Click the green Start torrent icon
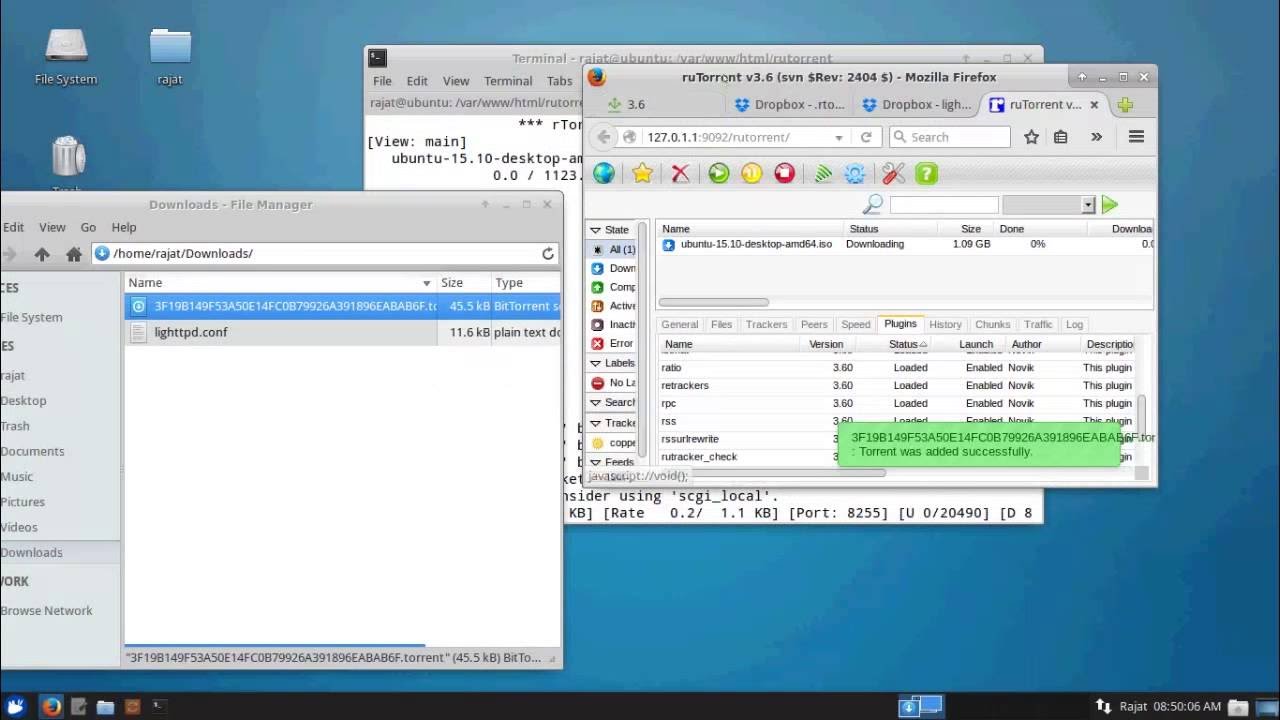The height and width of the screenshot is (720, 1280). point(718,173)
